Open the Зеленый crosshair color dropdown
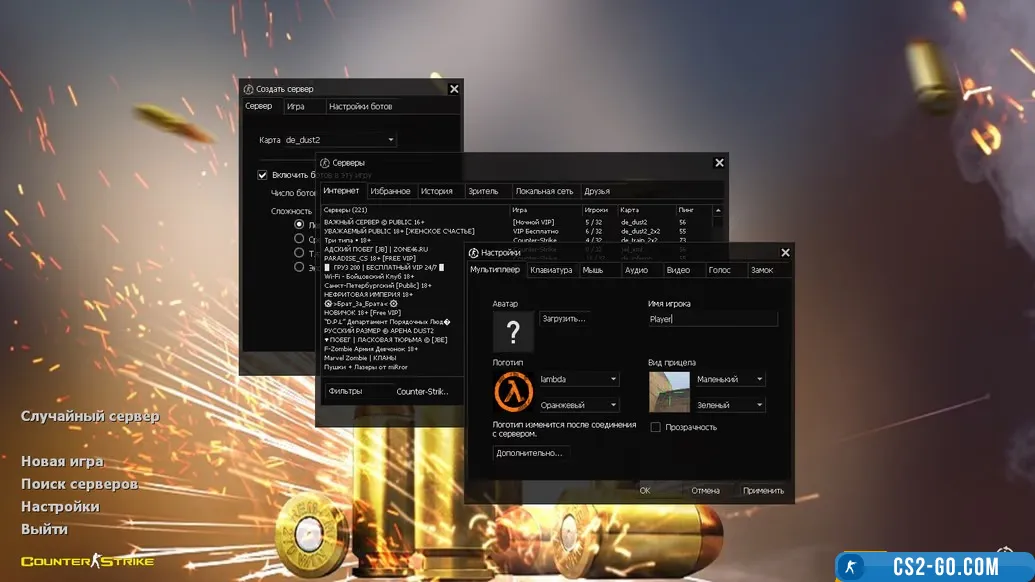Screen dimensions: 1035x582 pyautogui.click(x=730, y=405)
